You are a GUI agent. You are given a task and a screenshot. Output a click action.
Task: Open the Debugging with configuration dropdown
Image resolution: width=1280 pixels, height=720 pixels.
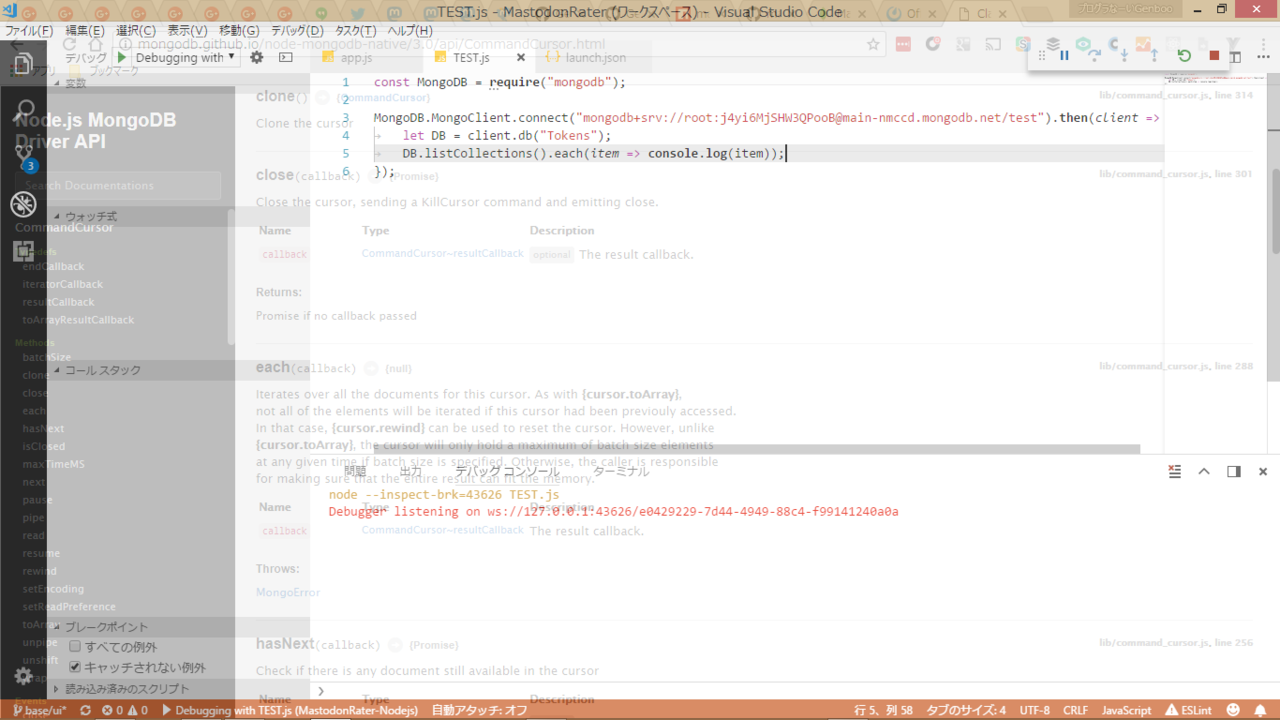click(x=186, y=58)
